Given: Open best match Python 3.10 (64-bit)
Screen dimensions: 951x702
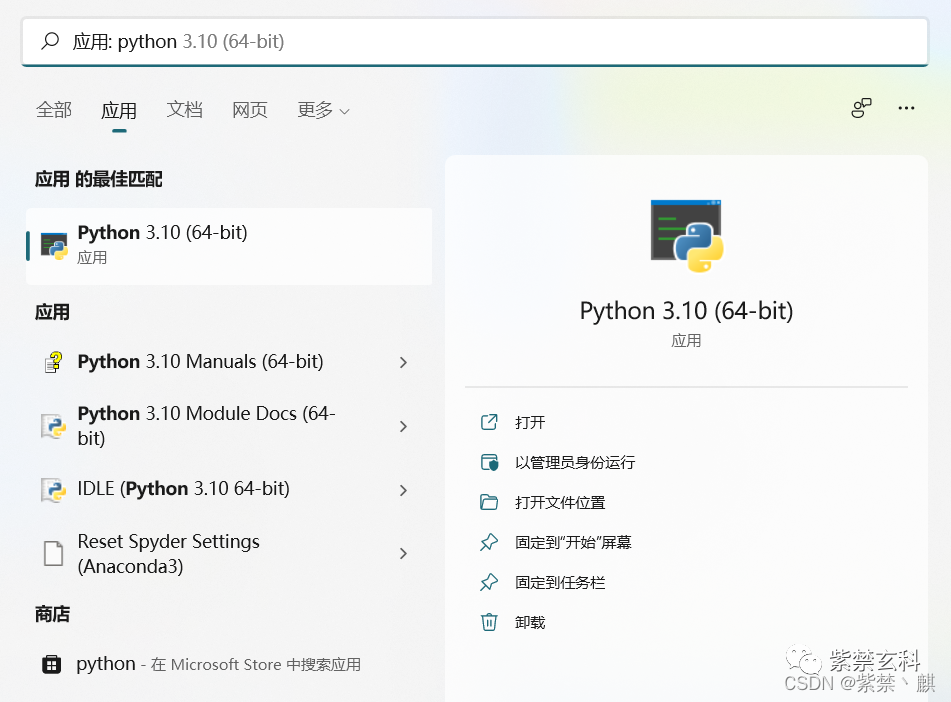Looking at the screenshot, I should (x=229, y=246).
